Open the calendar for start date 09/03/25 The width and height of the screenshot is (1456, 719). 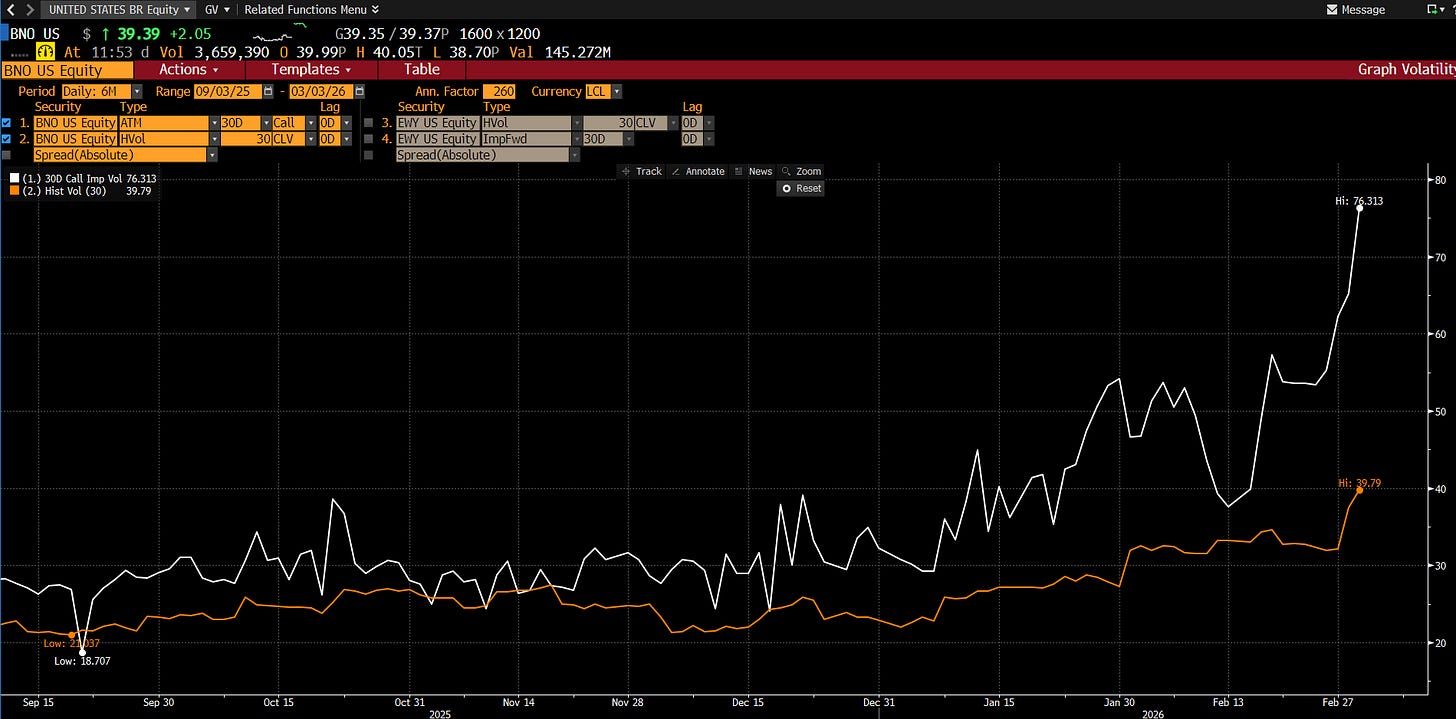pos(268,91)
